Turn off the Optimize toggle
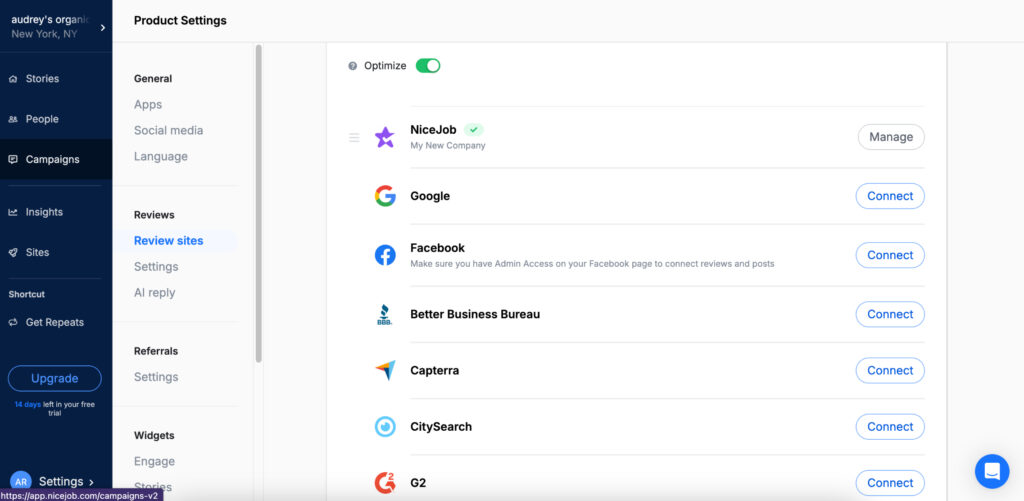 pos(428,66)
